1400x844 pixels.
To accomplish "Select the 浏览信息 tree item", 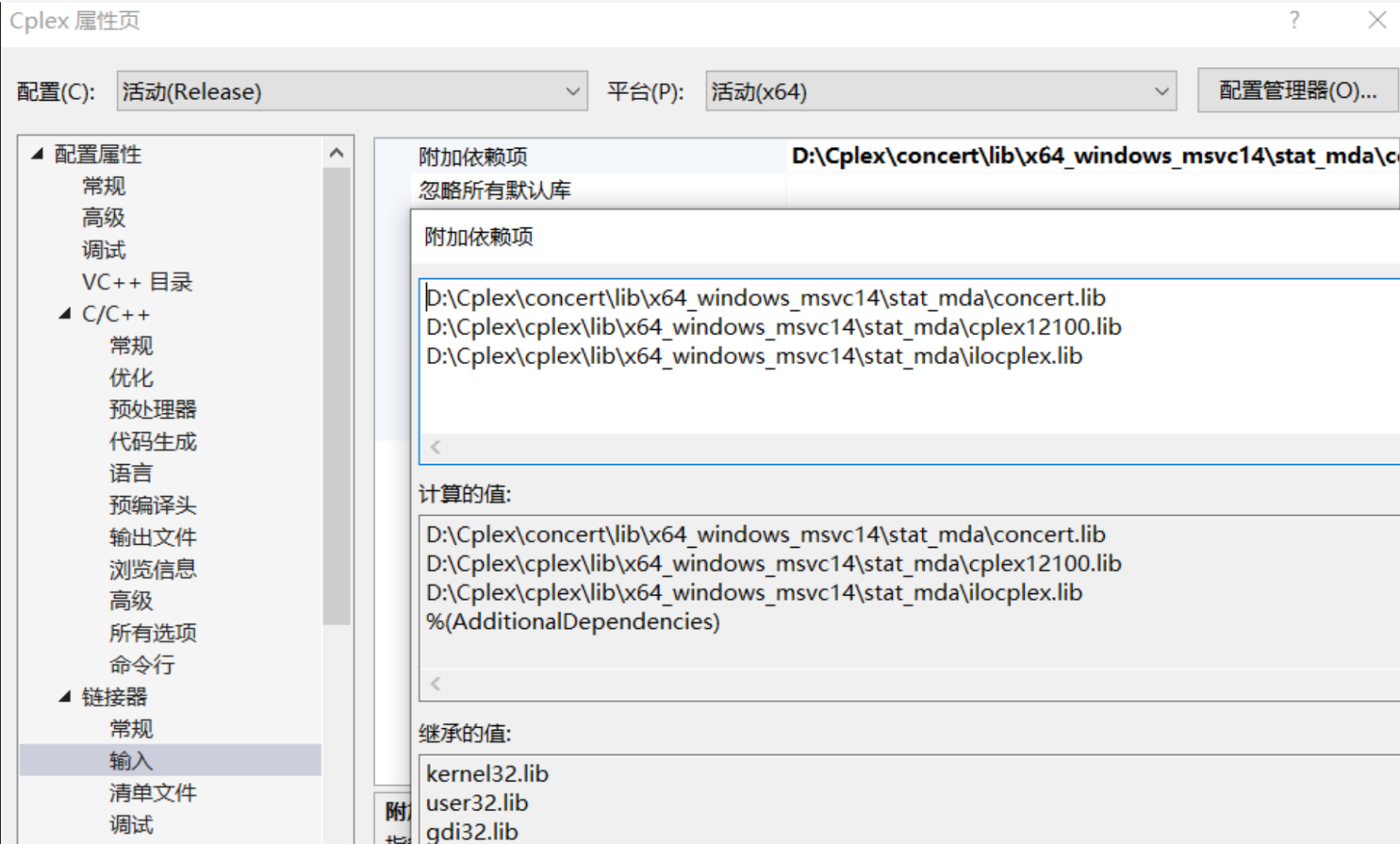I will pyautogui.click(x=153, y=569).
